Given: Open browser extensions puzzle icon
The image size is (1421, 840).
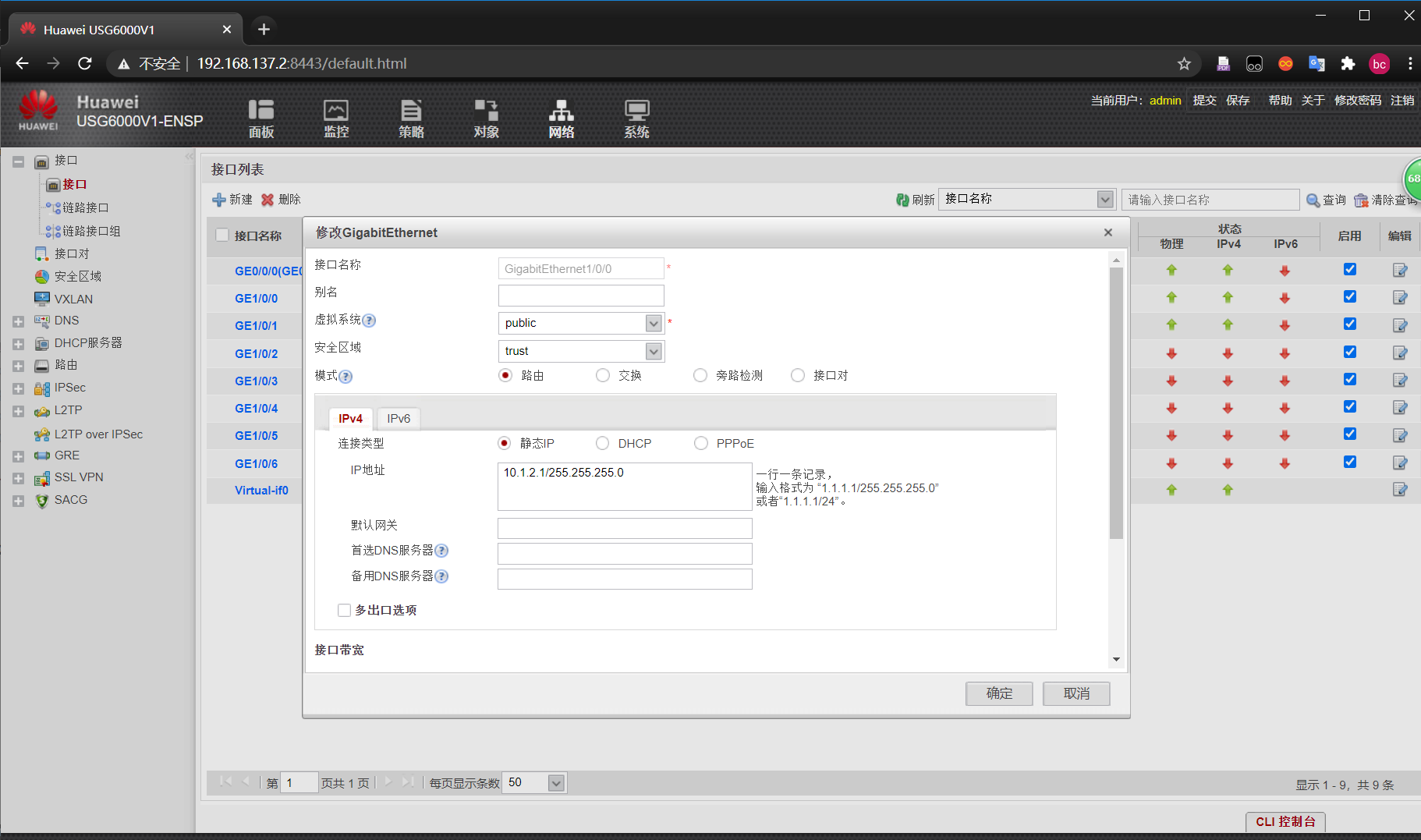Looking at the screenshot, I should (1348, 64).
